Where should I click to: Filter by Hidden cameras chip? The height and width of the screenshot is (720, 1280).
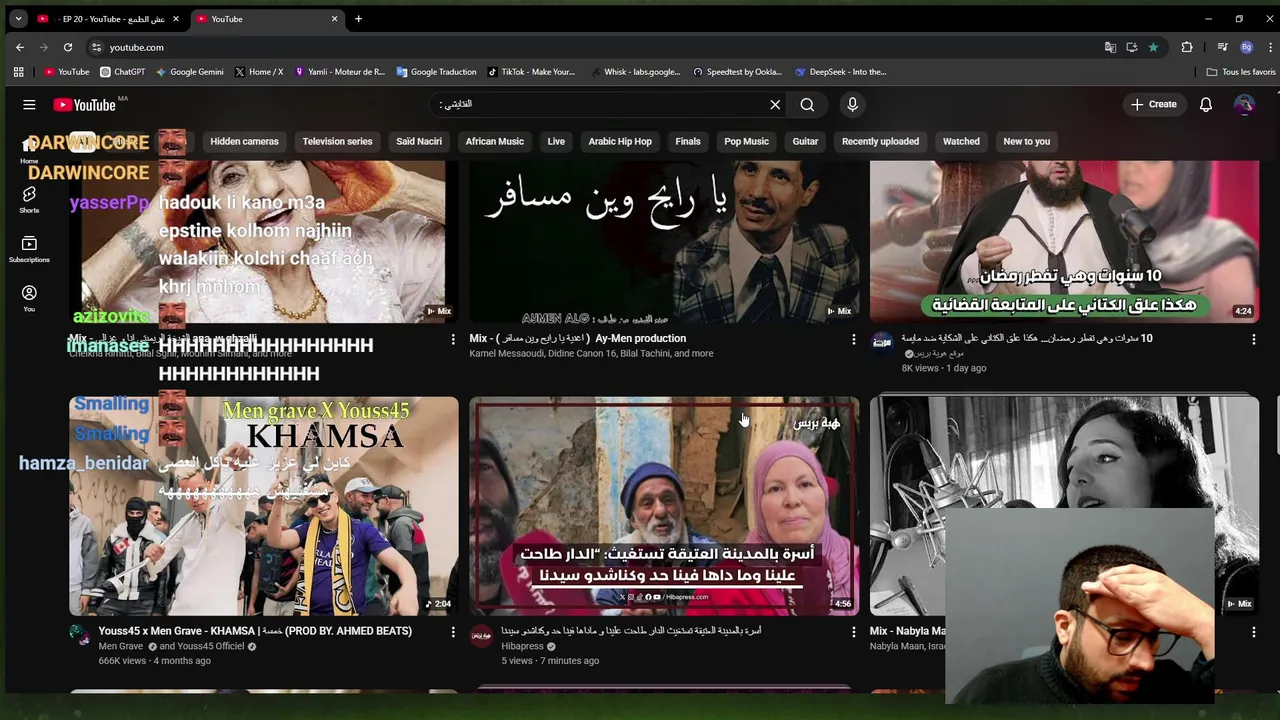click(244, 141)
